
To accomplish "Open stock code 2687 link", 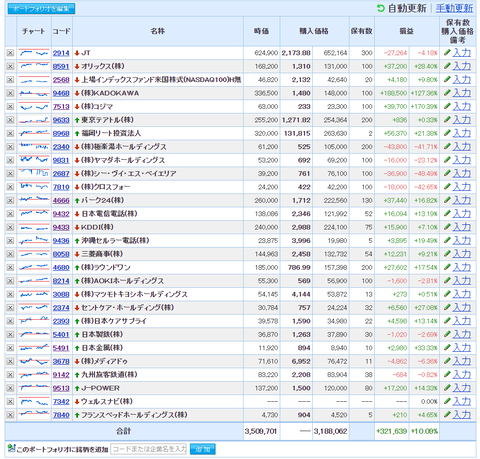I will (x=61, y=174).
